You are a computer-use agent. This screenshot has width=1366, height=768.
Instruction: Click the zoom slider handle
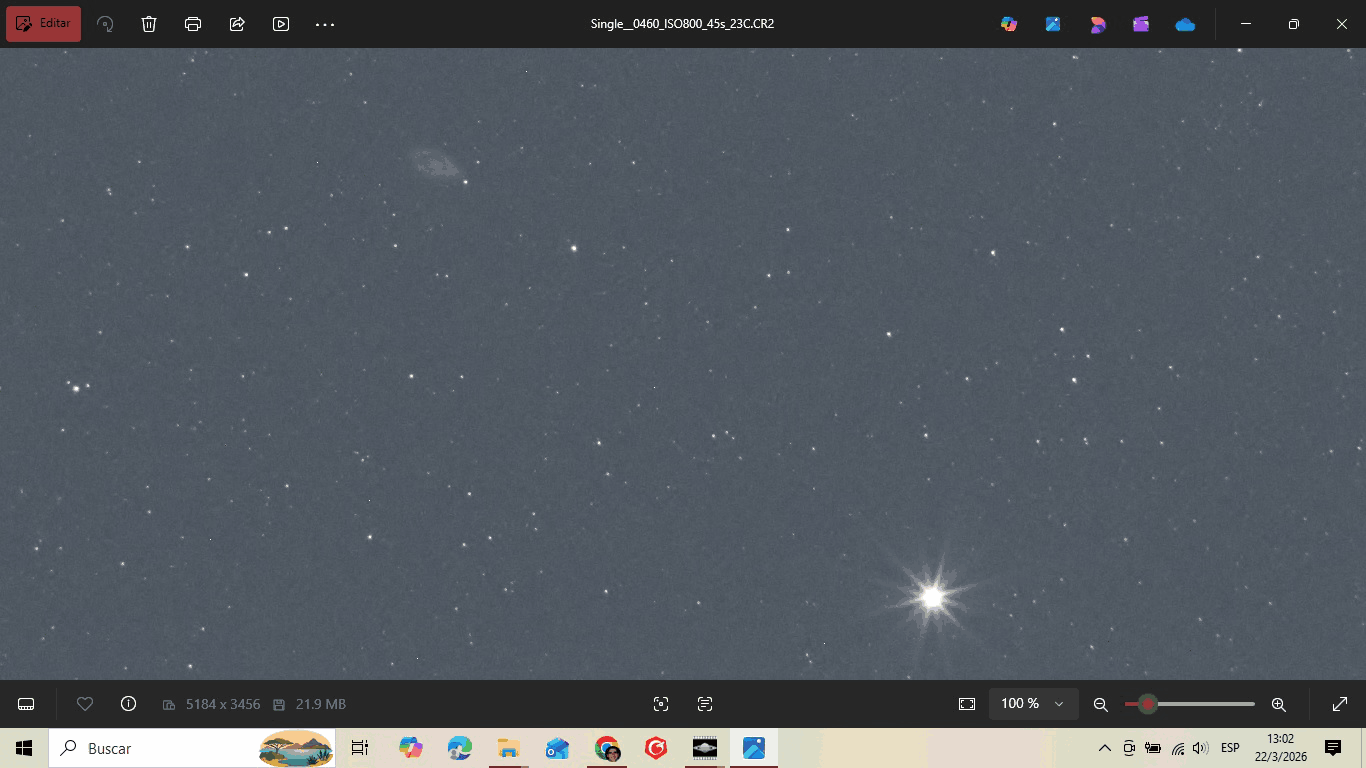[x=1148, y=704]
